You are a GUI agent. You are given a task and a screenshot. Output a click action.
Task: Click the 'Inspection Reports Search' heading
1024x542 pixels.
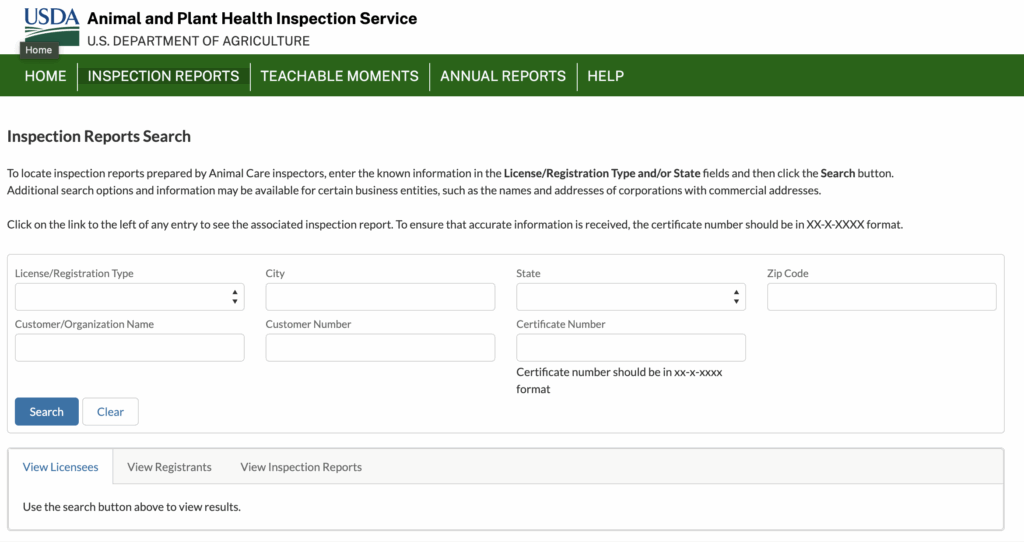click(99, 136)
